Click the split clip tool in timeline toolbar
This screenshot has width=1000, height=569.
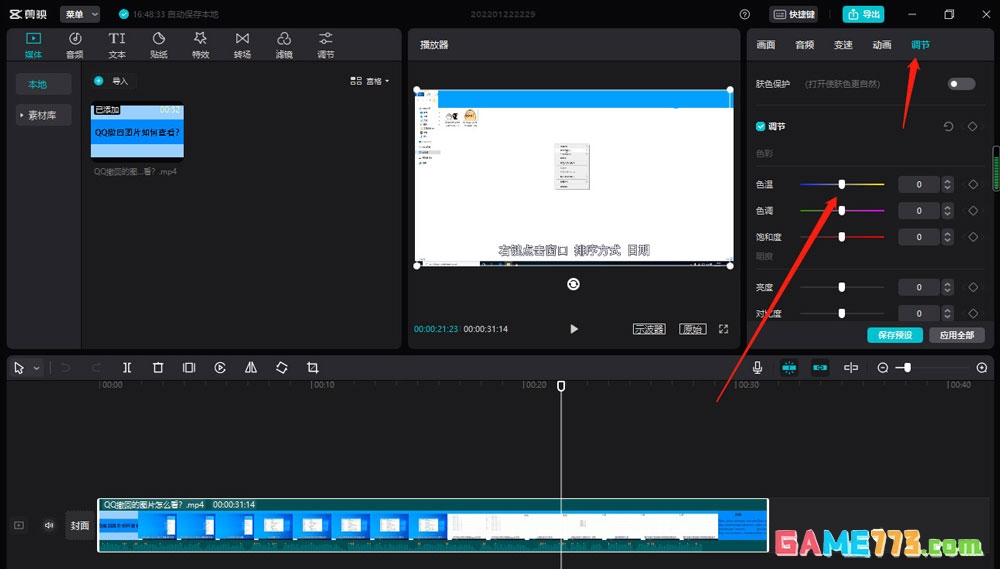pyautogui.click(x=127, y=368)
